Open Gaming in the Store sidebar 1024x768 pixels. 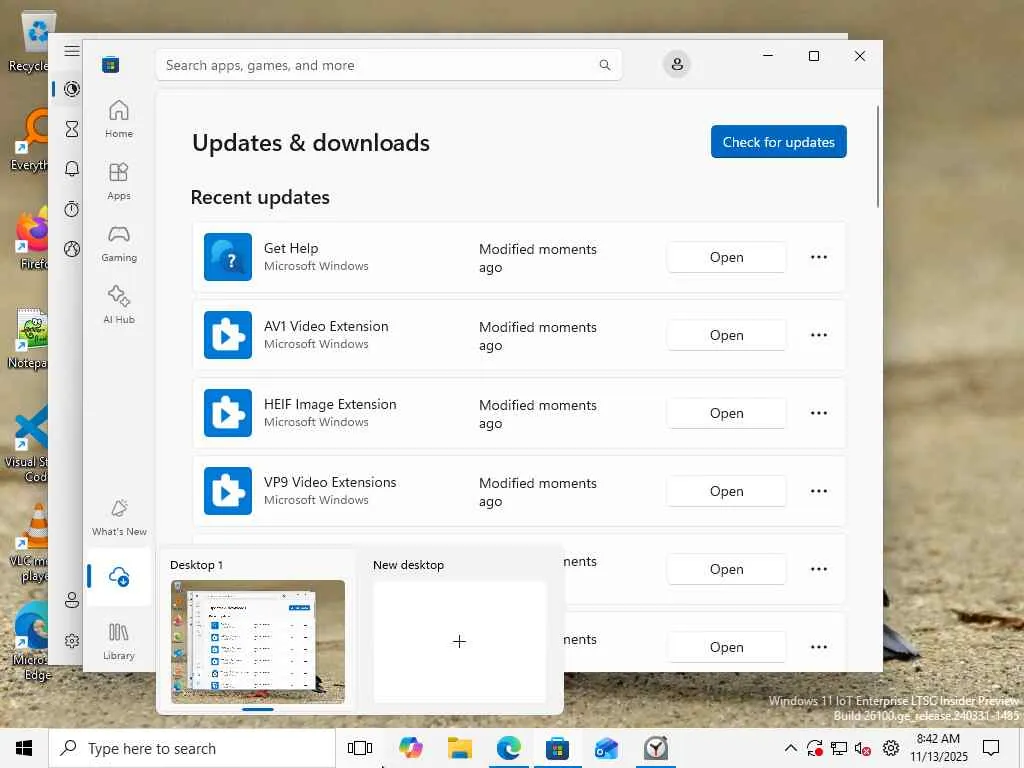point(119,243)
